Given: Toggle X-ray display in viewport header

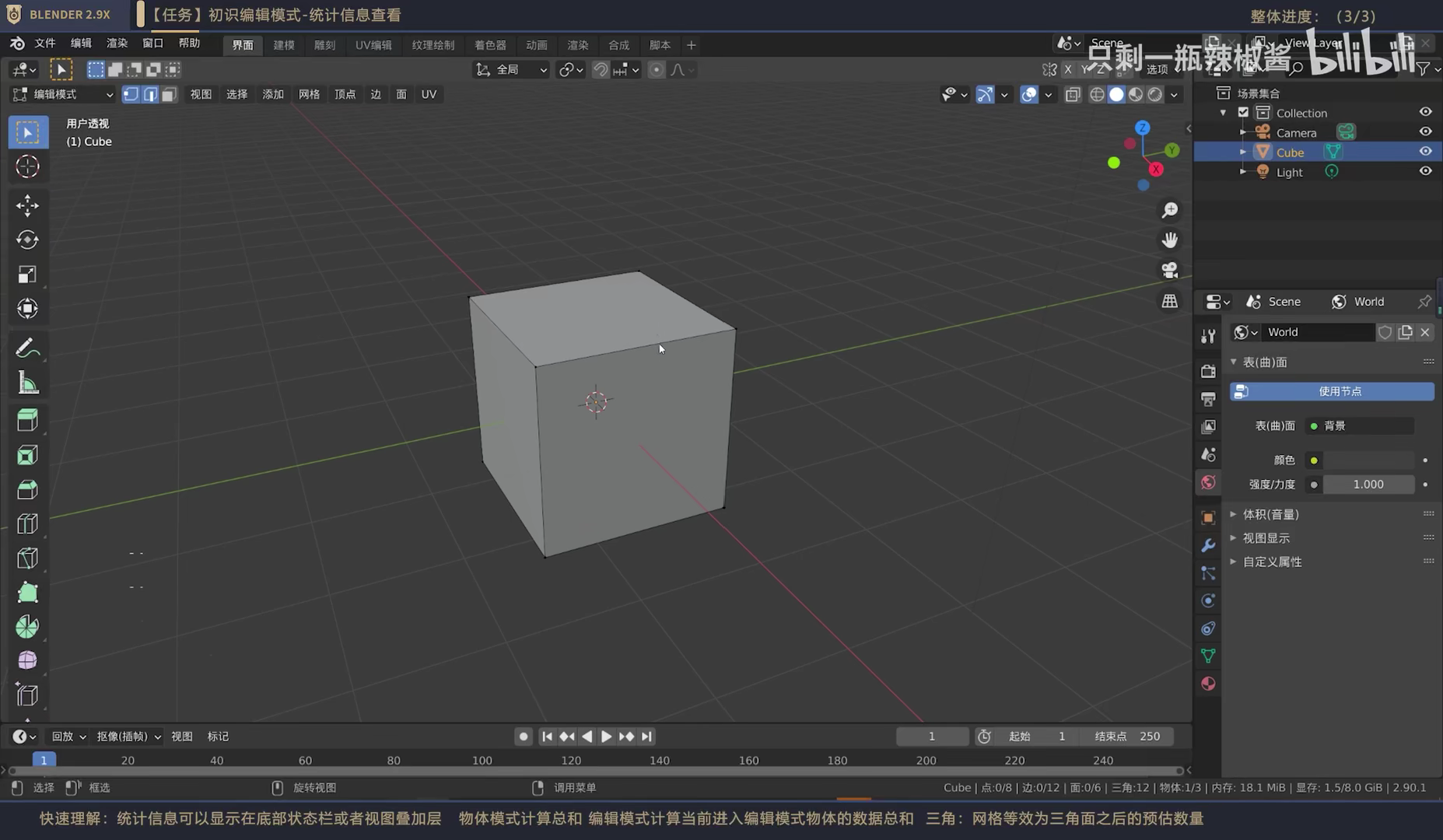Looking at the screenshot, I should (1072, 94).
